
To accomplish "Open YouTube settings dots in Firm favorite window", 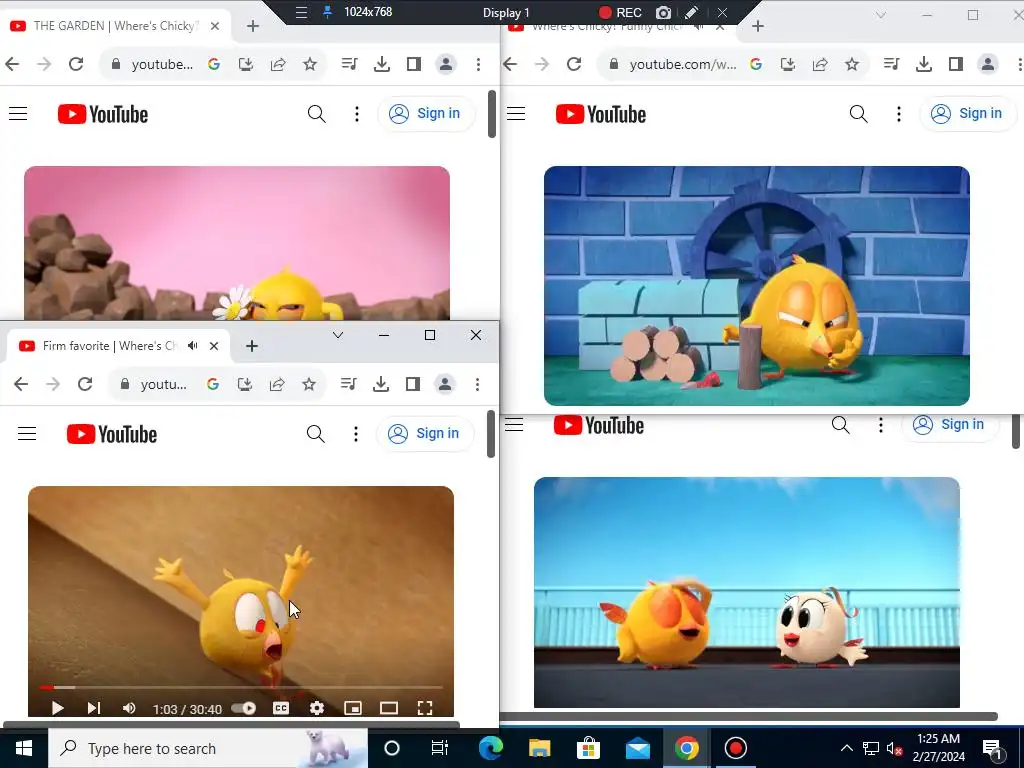I will coord(356,434).
